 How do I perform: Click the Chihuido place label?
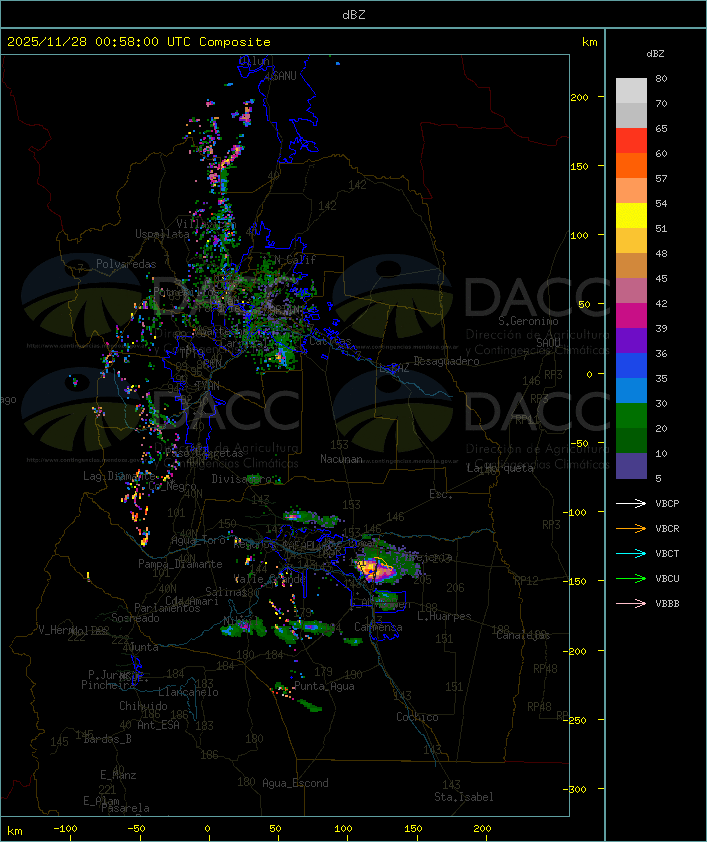(143, 706)
